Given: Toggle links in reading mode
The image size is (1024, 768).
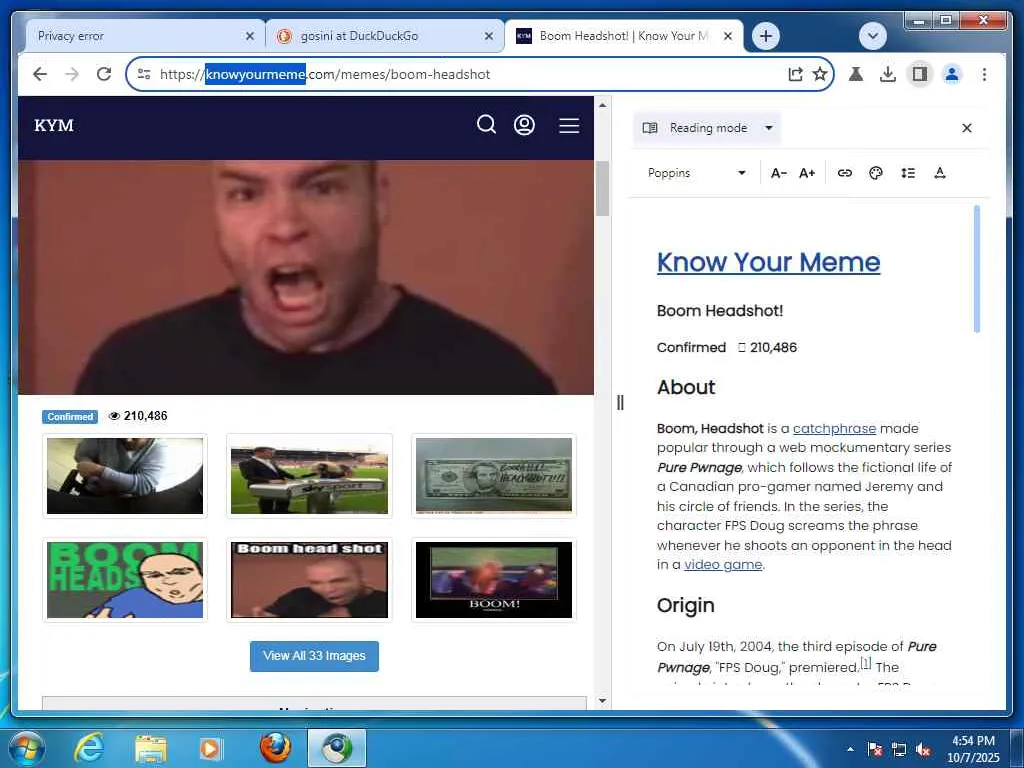Looking at the screenshot, I should point(844,173).
